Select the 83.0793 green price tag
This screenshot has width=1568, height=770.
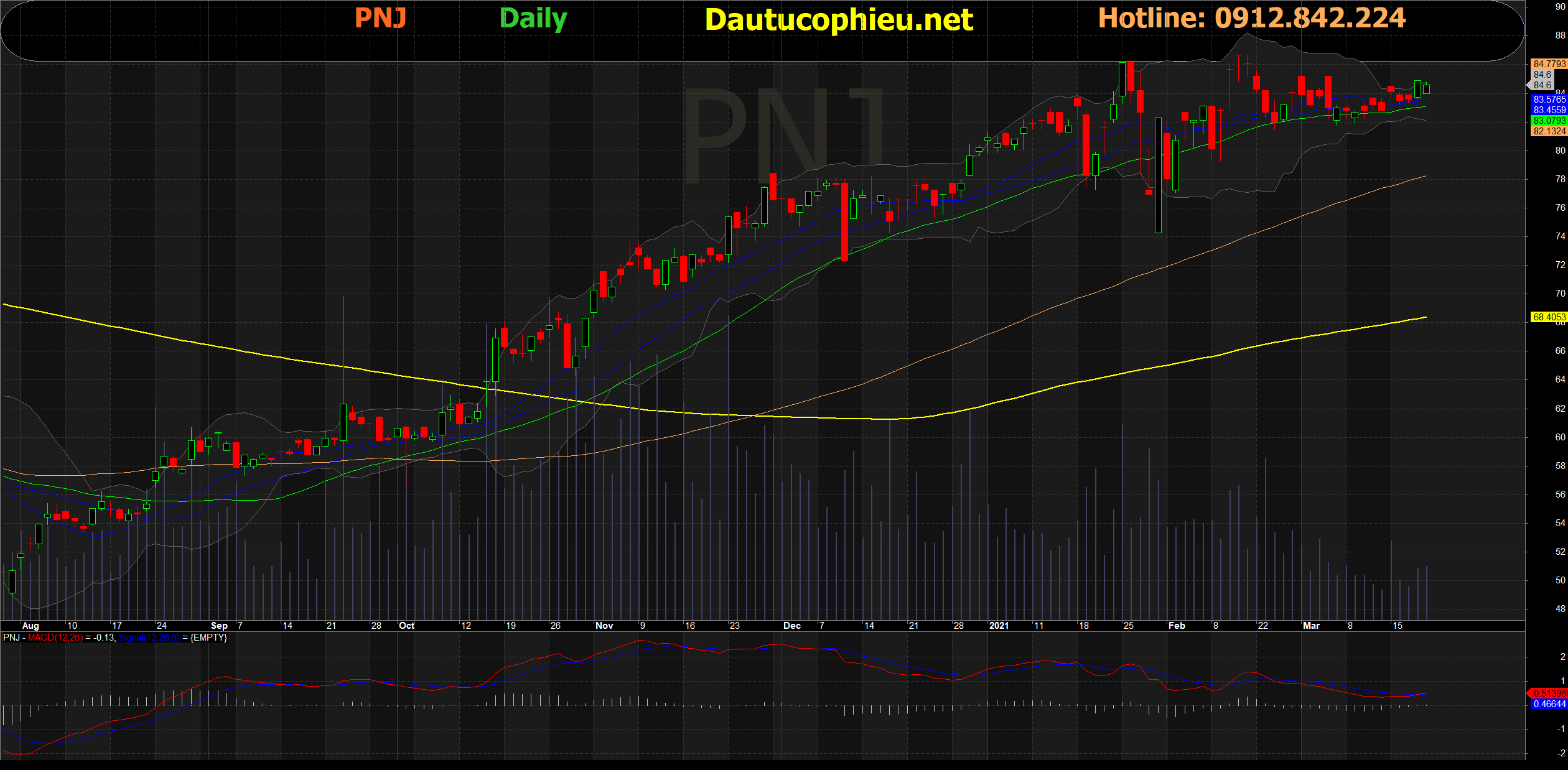(x=1549, y=121)
